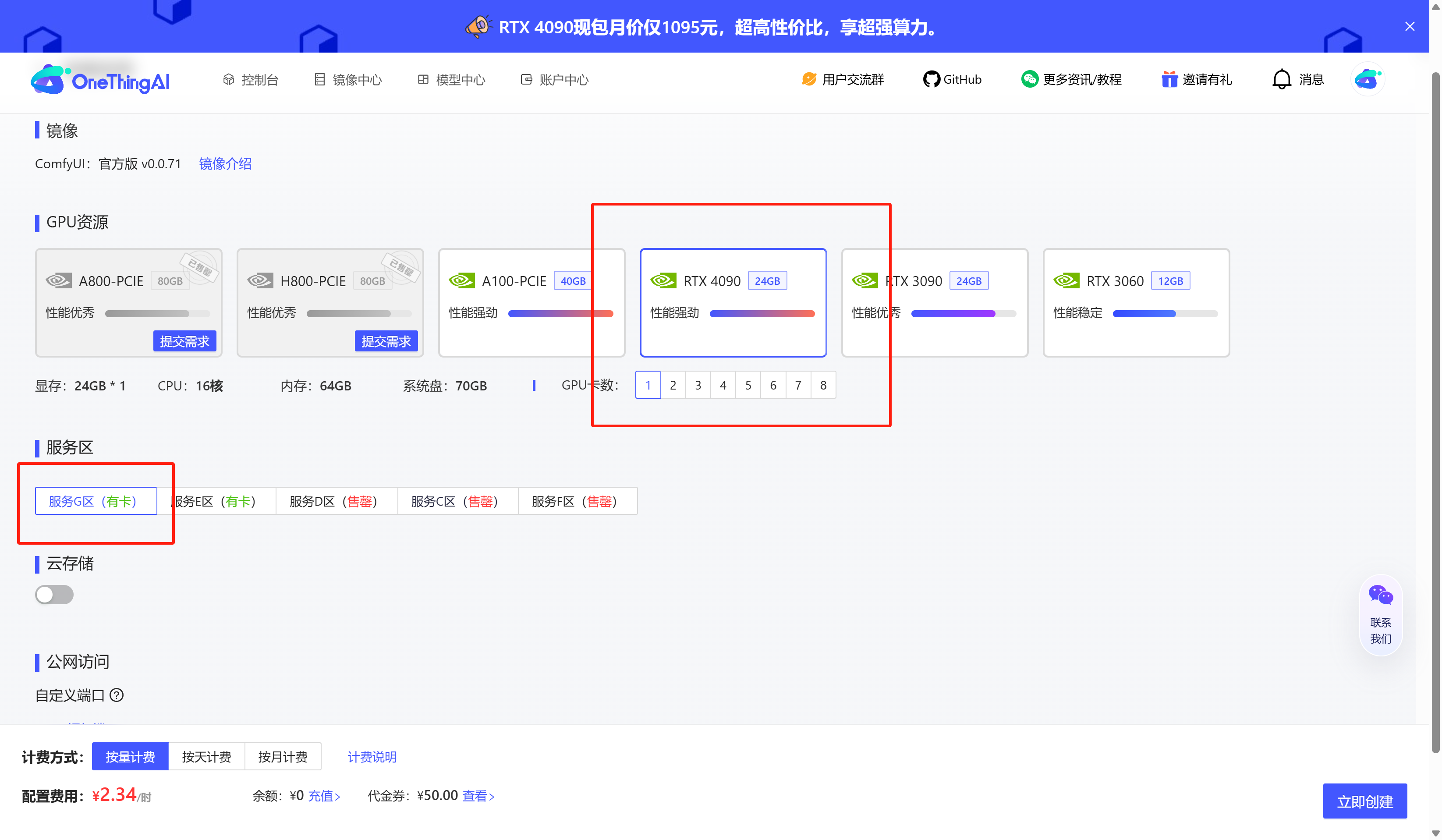
Task: Click the 40GB tag on A100-PCIE
Action: click(x=573, y=280)
